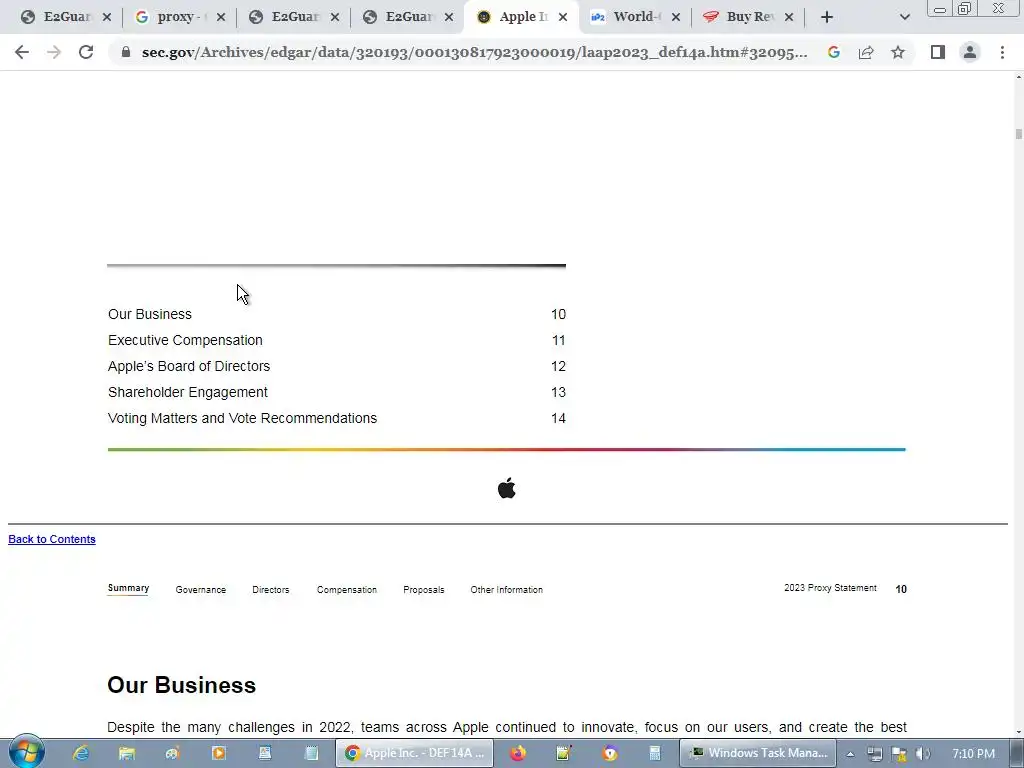This screenshot has height=768, width=1024.
Task: Click the padlock site info icon
Action: [x=126, y=52]
